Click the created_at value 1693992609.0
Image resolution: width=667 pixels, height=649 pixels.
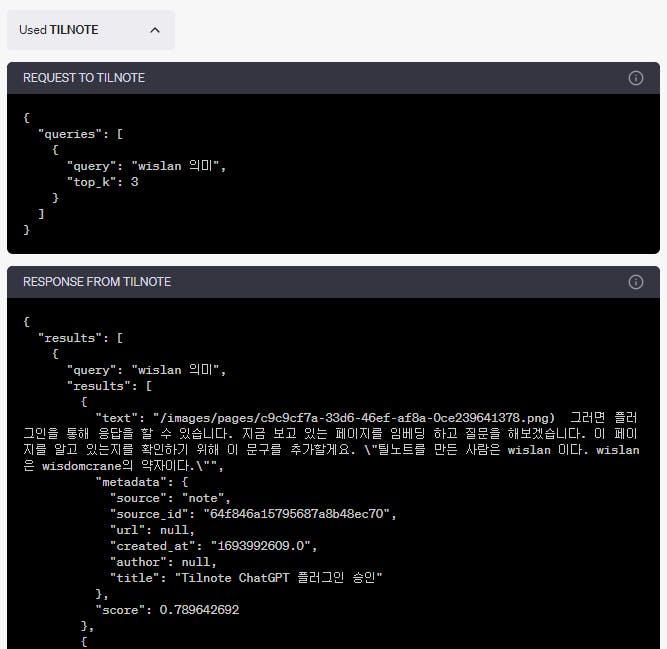(261, 546)
